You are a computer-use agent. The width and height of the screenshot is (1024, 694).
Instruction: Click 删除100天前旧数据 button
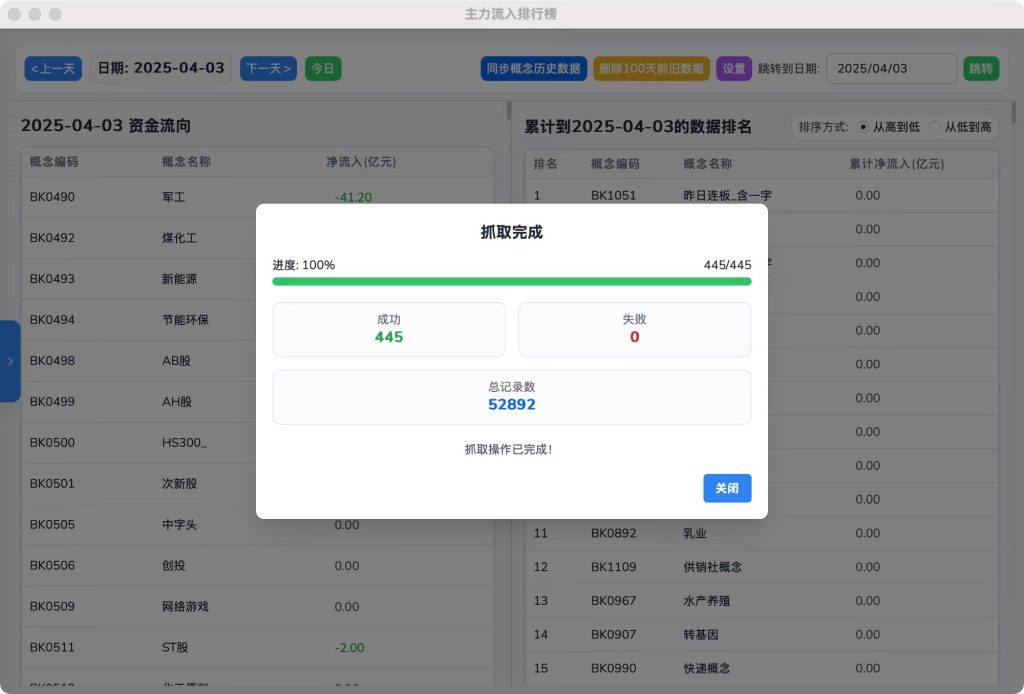pyautogui.click(x=651, y=69)
